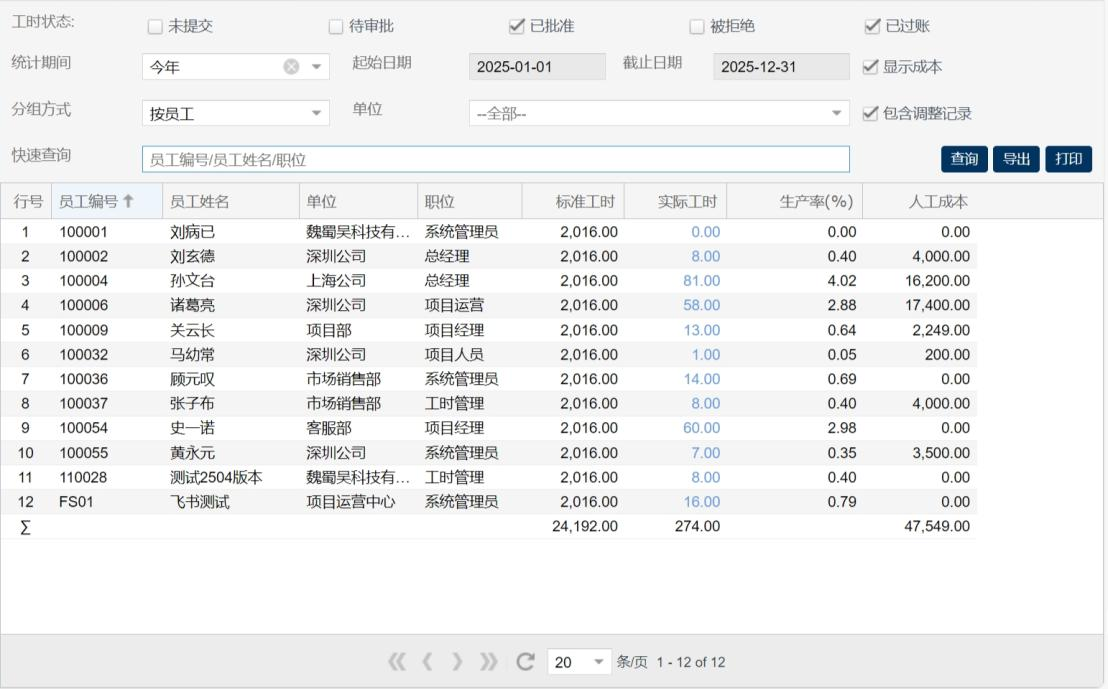This screenshot has height=689, width=1108.
Task: Go to the previous page arrow
Action: [x=428, y=662]
